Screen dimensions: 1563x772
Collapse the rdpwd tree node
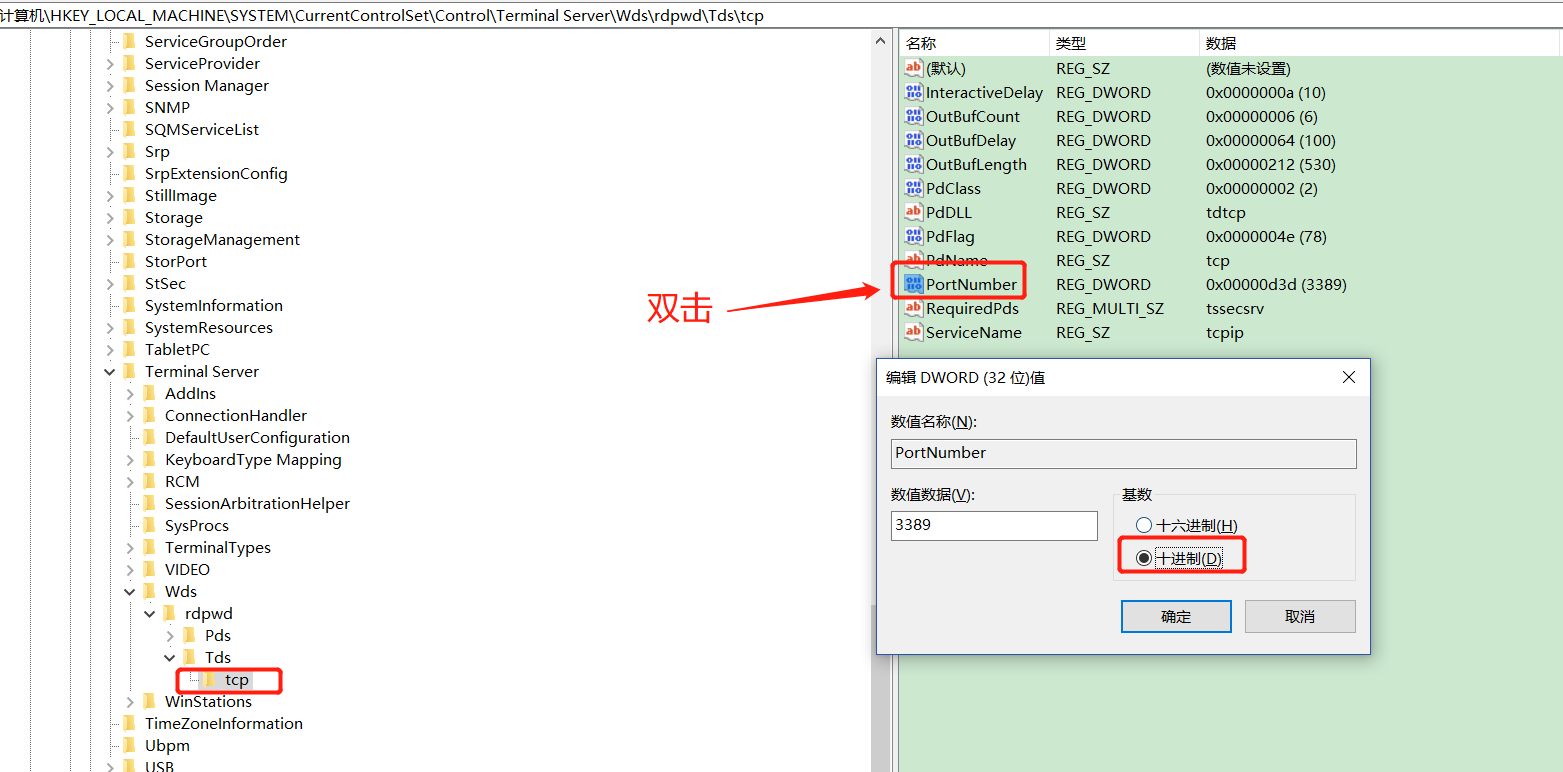pos(150,614)
